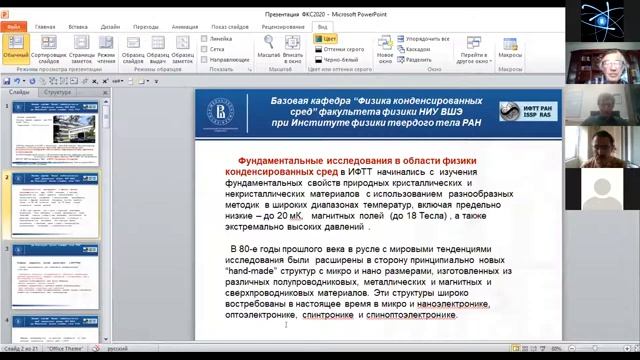Open Образец заметок master view

[x=182, y=49]
